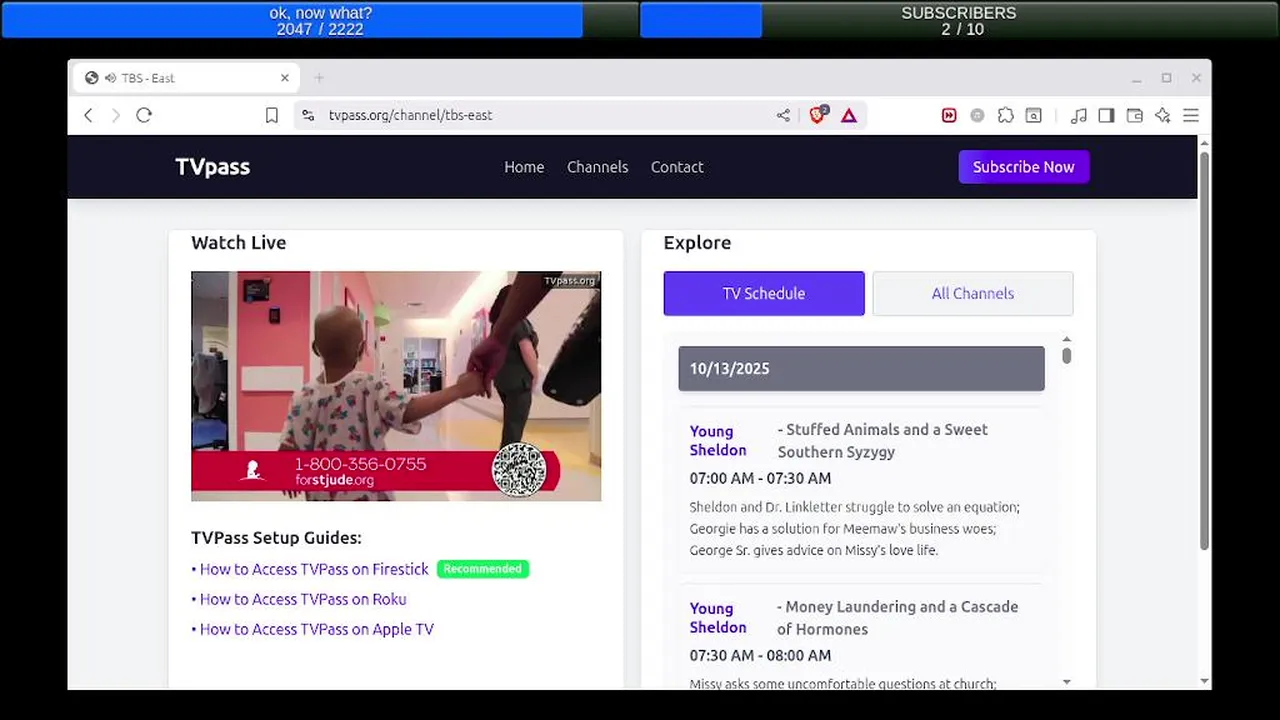The height and width of the screenshot is (720, 1280).
Task: Click the 07:00 AM - 07:30 AM time
Action: click(x=760, y=478)
